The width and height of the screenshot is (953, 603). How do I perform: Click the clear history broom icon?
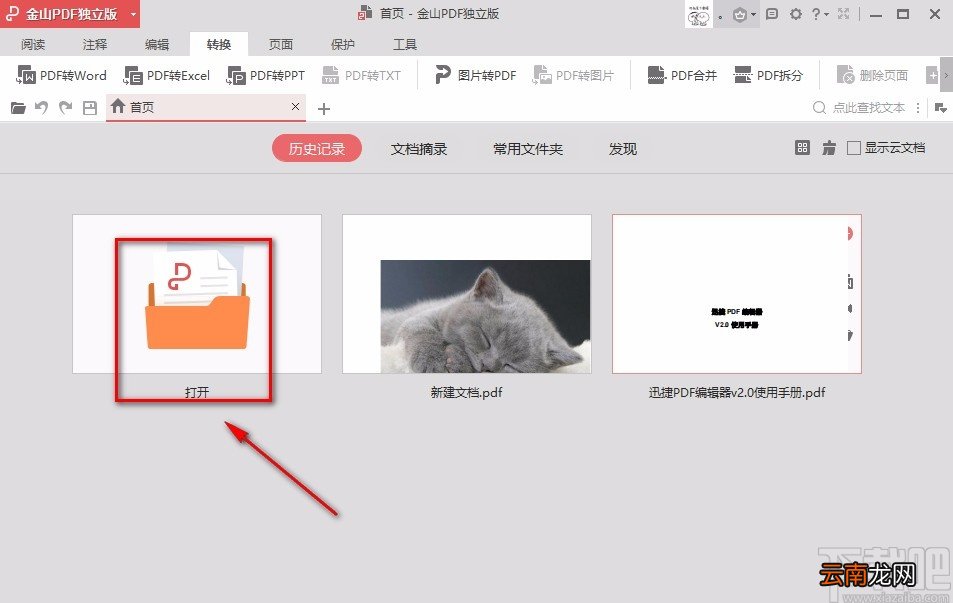pos(828,148)
